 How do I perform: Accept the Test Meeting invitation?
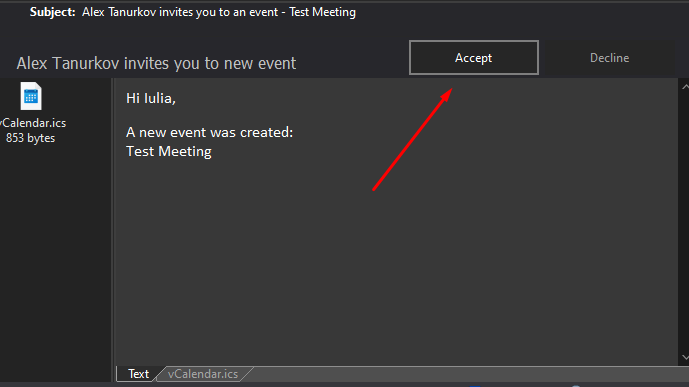pyautogui.click(x=474, y=58)
